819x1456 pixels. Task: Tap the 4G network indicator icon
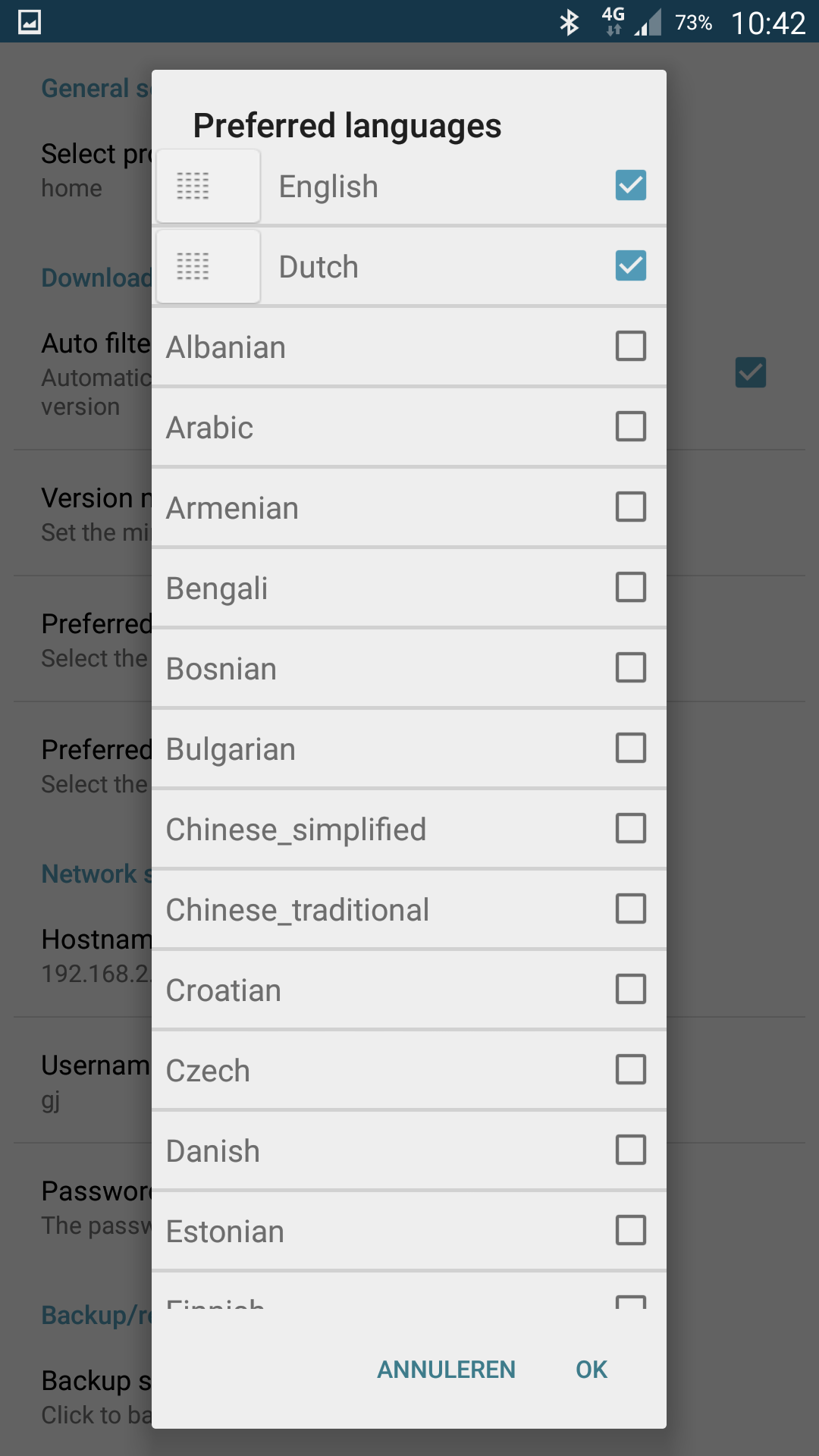coord(613,21)
